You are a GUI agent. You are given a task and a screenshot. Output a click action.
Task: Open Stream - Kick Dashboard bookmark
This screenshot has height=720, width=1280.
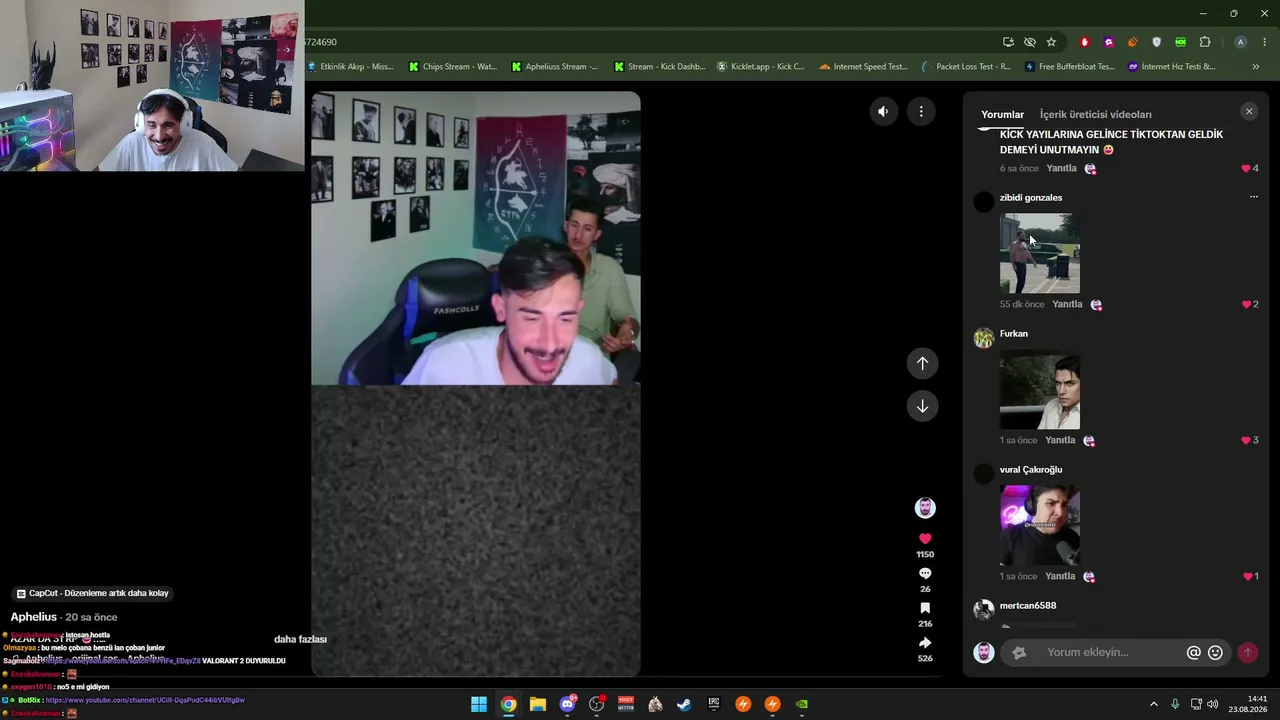659,67
